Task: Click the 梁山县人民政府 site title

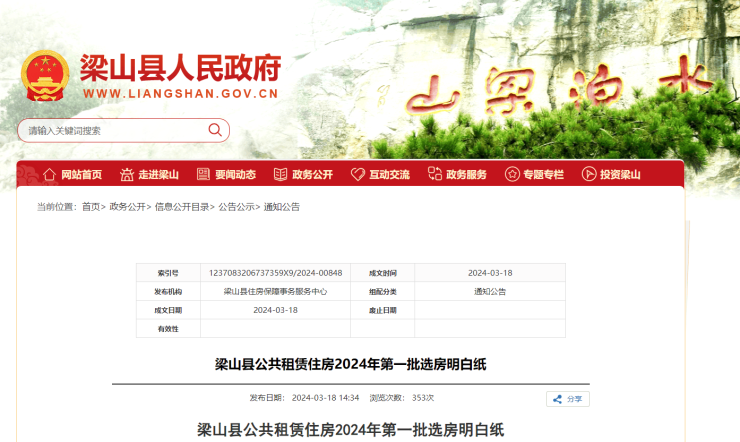Action: pos(180,68)
